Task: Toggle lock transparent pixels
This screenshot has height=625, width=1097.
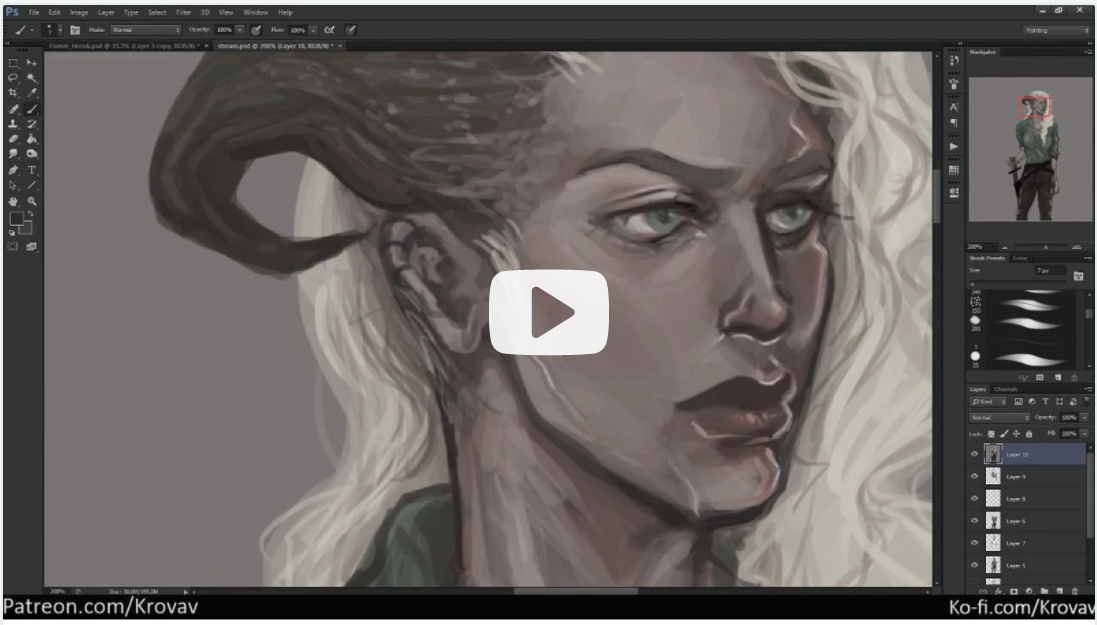Action: [x=991, y=434]
